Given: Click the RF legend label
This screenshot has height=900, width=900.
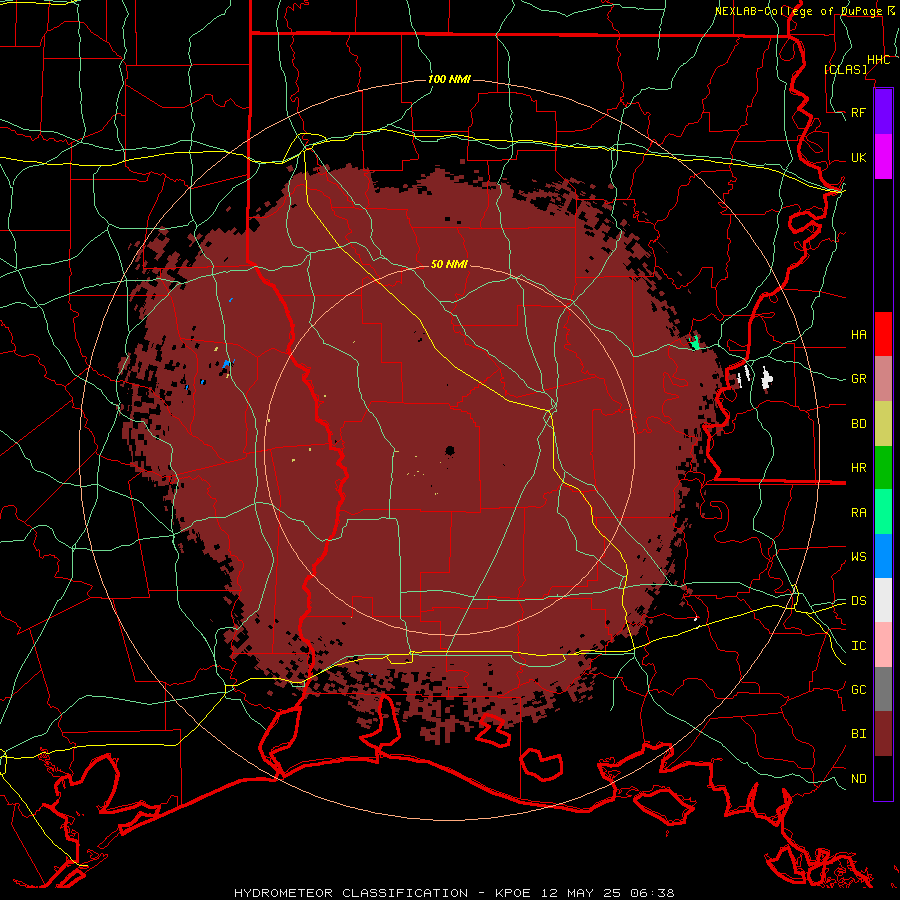Looking at the screenshot, I should point(859,112).
